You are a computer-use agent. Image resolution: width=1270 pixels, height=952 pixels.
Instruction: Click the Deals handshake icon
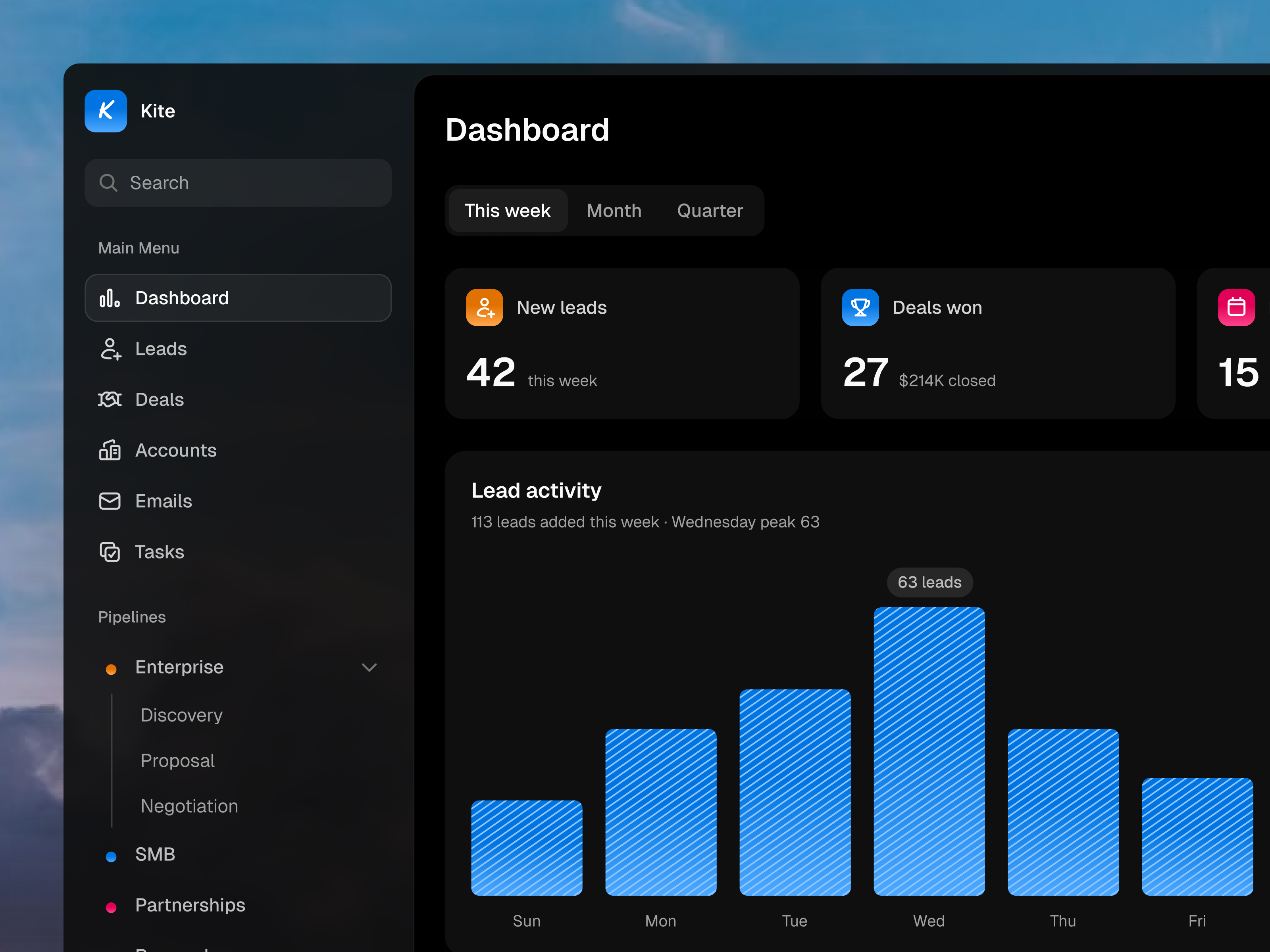coord(110,399)
